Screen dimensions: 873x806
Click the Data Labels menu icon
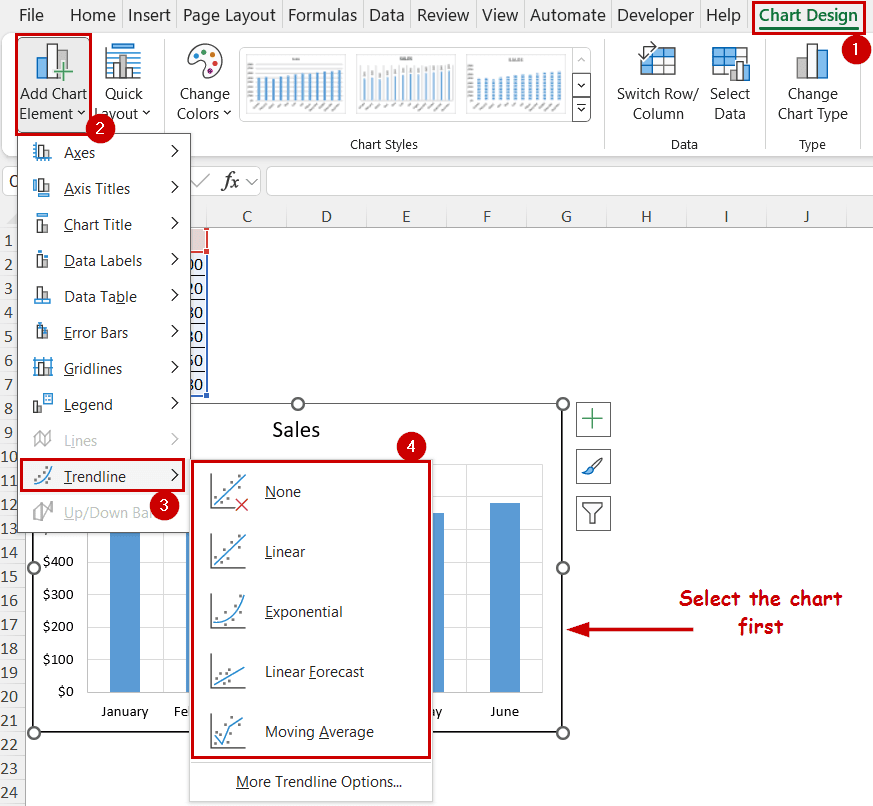pos(42,259)
